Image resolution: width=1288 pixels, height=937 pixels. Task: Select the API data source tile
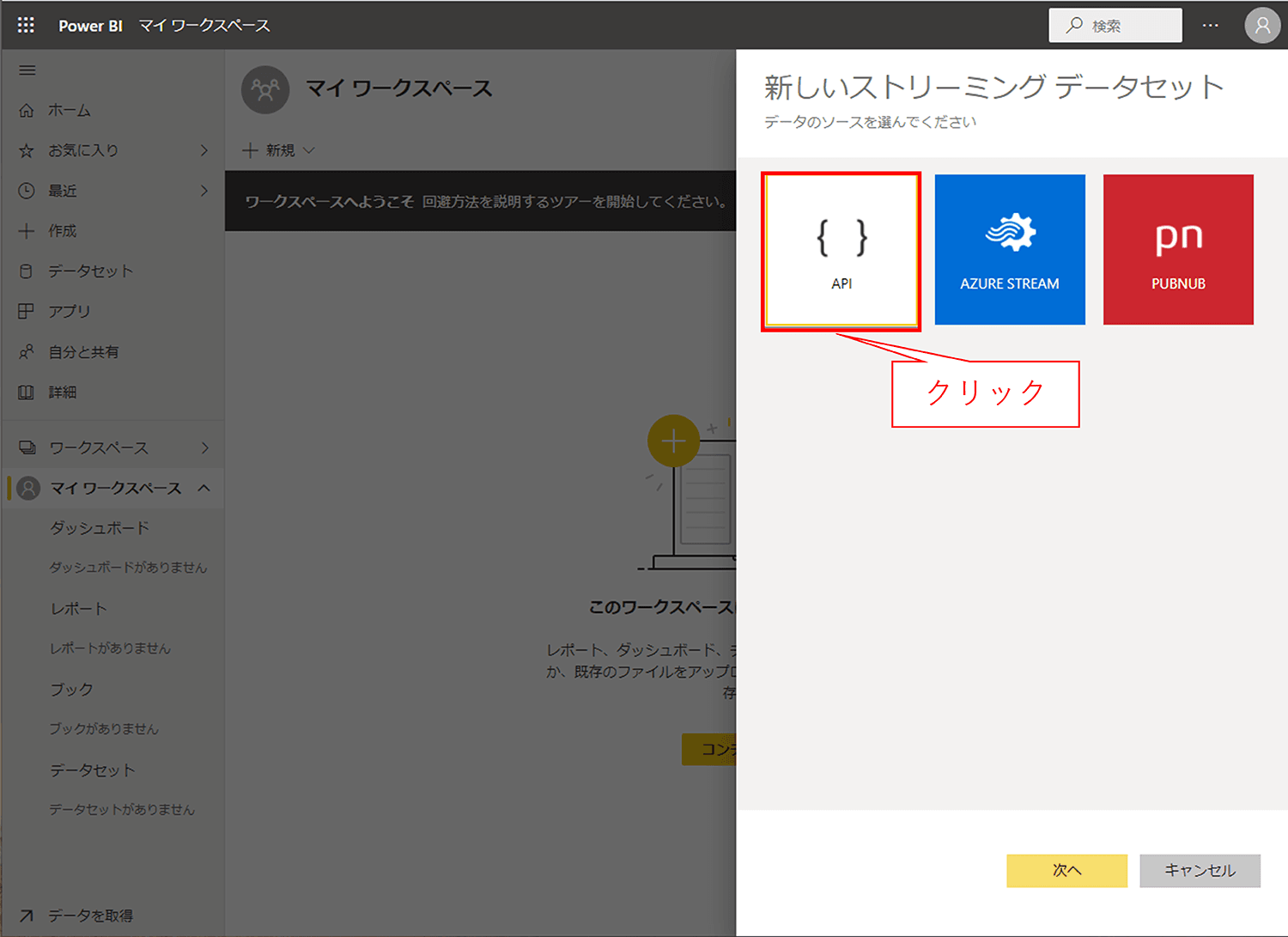point(841,250)
